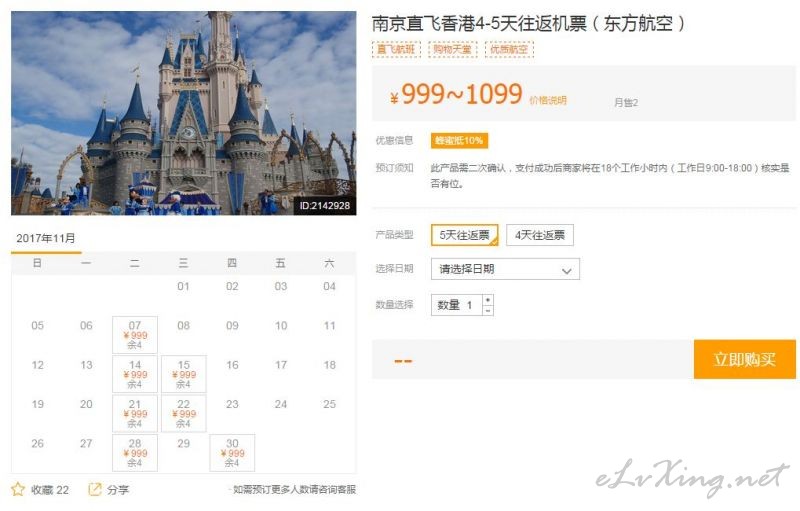Choose November 15 priced ¥999
This screenshot has width=800, height=511.
point(184,374)
